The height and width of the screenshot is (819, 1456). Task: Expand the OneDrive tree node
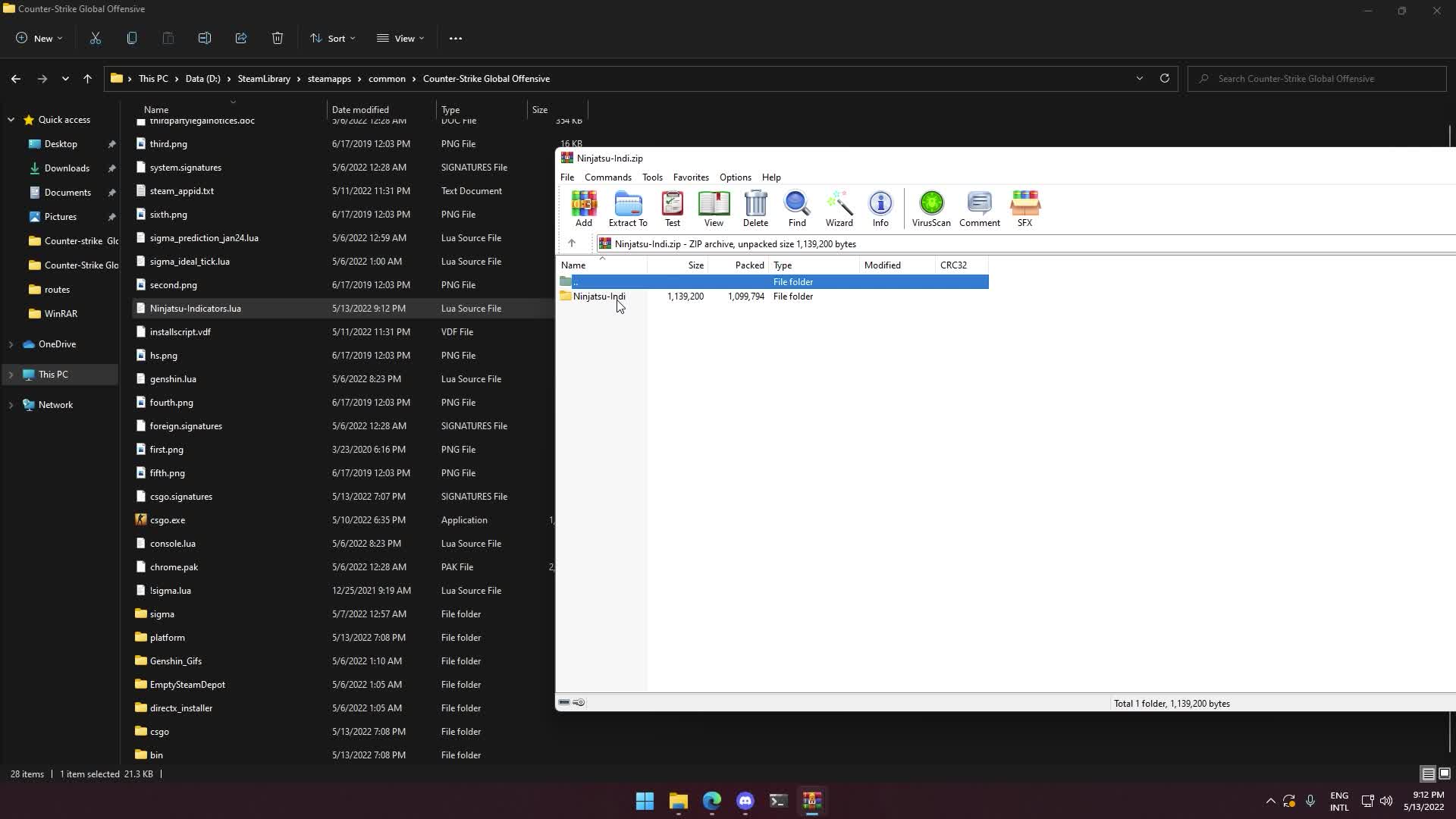11,344
